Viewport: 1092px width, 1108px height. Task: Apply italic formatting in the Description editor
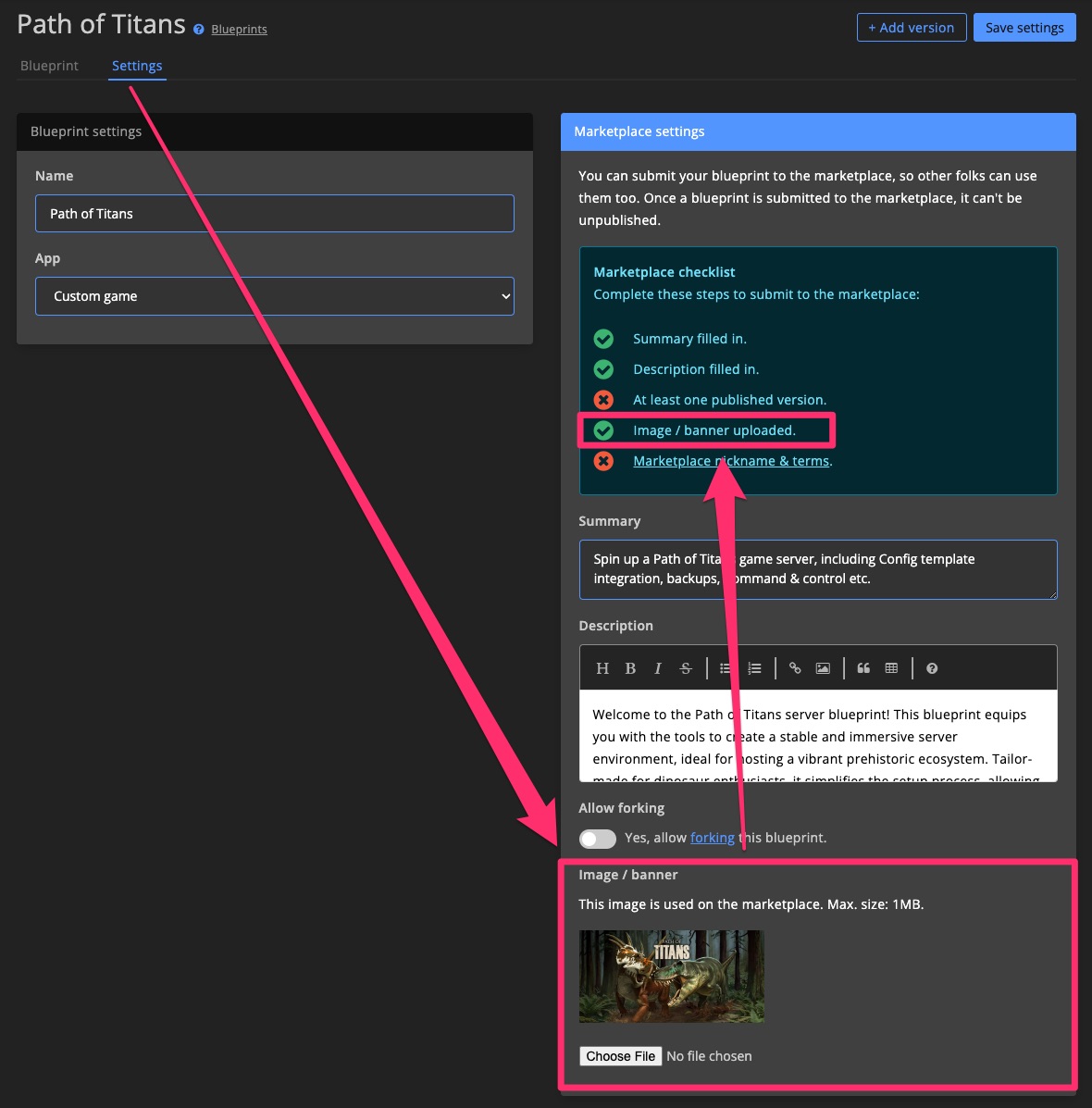pyautogui.click(x=658, y=667)
